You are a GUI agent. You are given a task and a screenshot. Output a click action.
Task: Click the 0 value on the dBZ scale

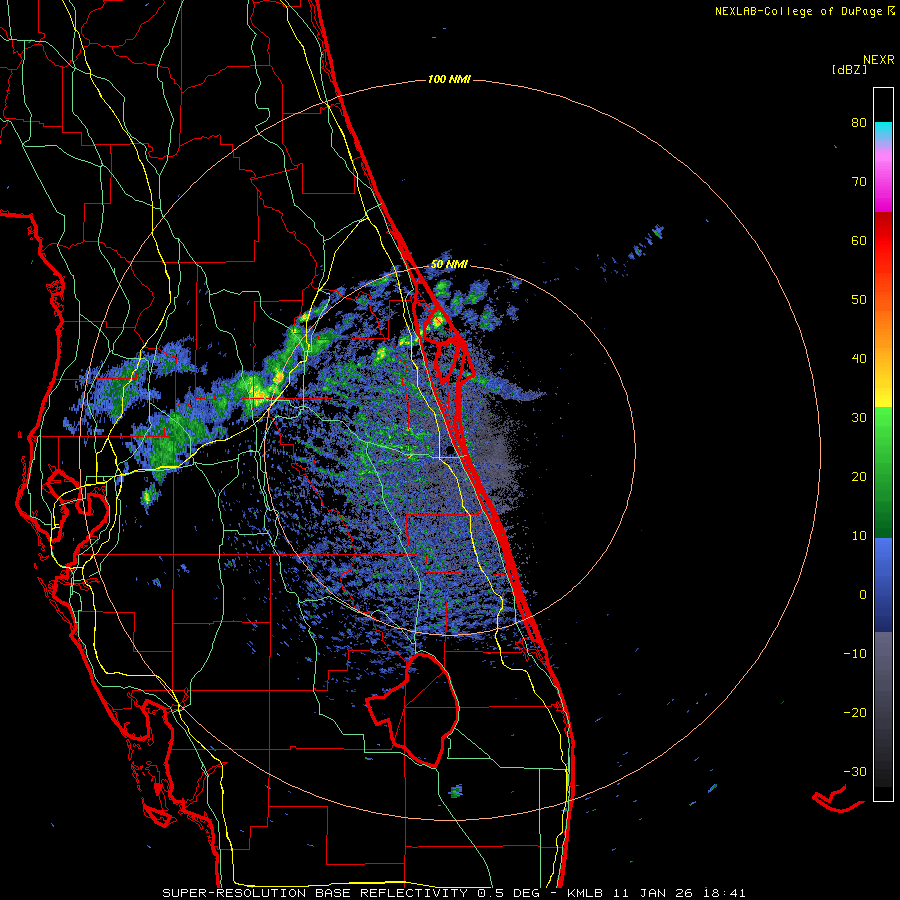[863, 595]
